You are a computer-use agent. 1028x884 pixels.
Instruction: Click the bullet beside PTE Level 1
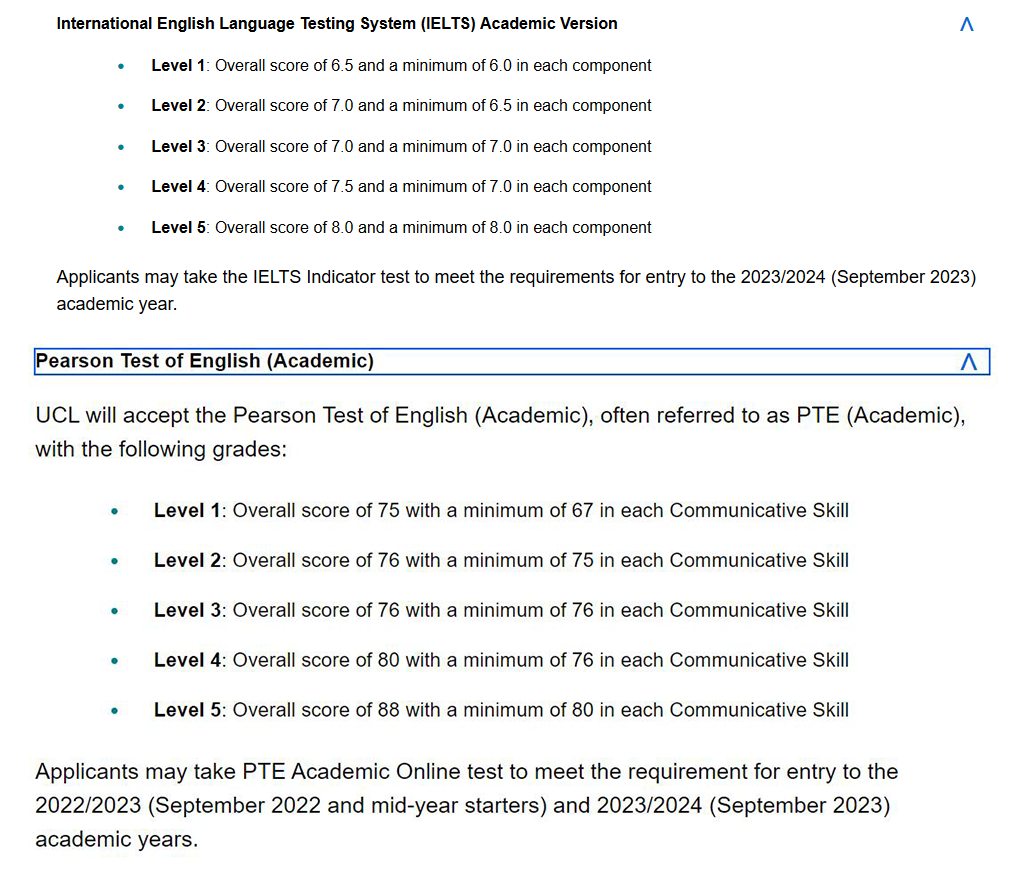pos(115,512)
